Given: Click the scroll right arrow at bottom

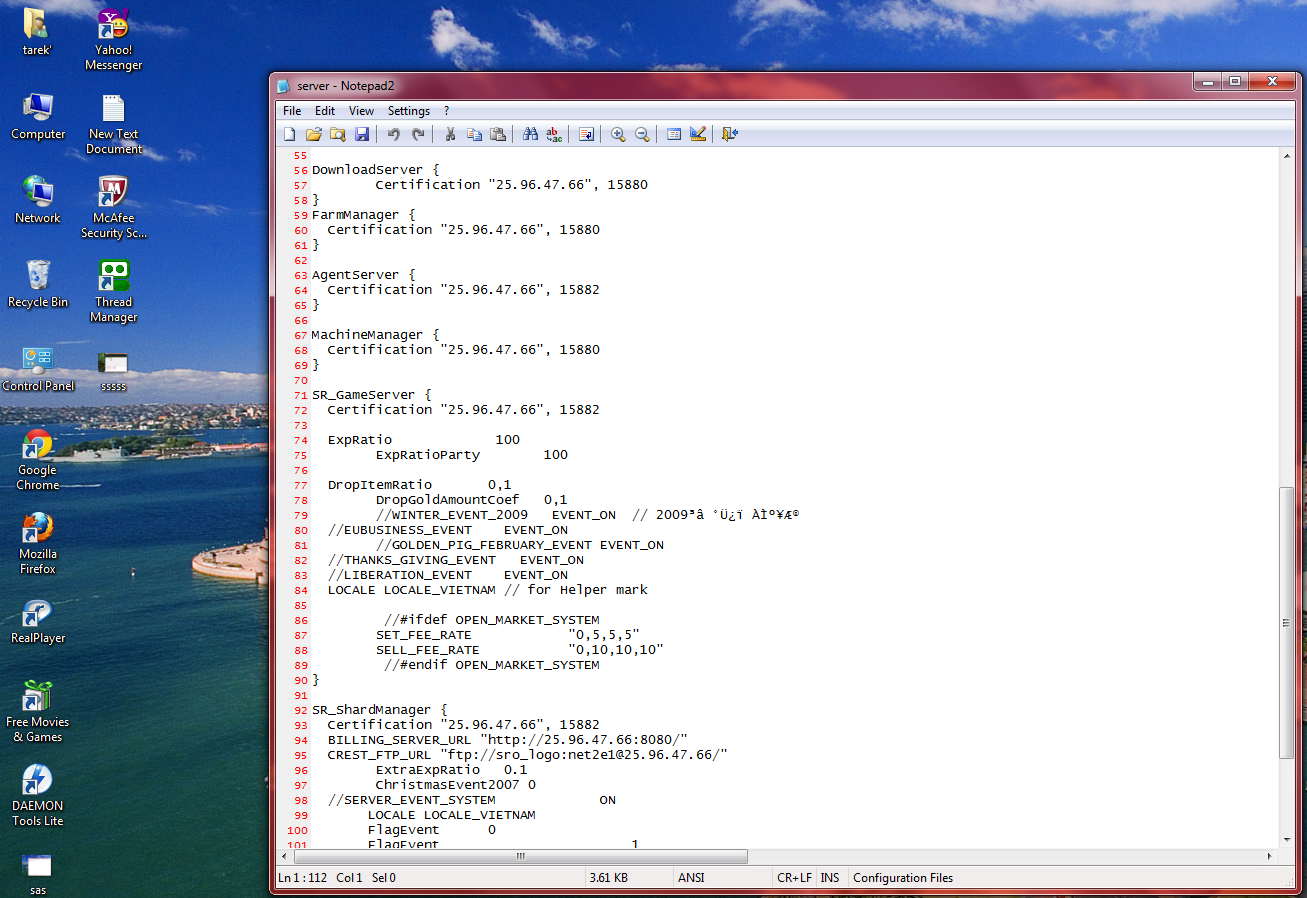Looking at the screenshot, I should [x=1271, y=857].
